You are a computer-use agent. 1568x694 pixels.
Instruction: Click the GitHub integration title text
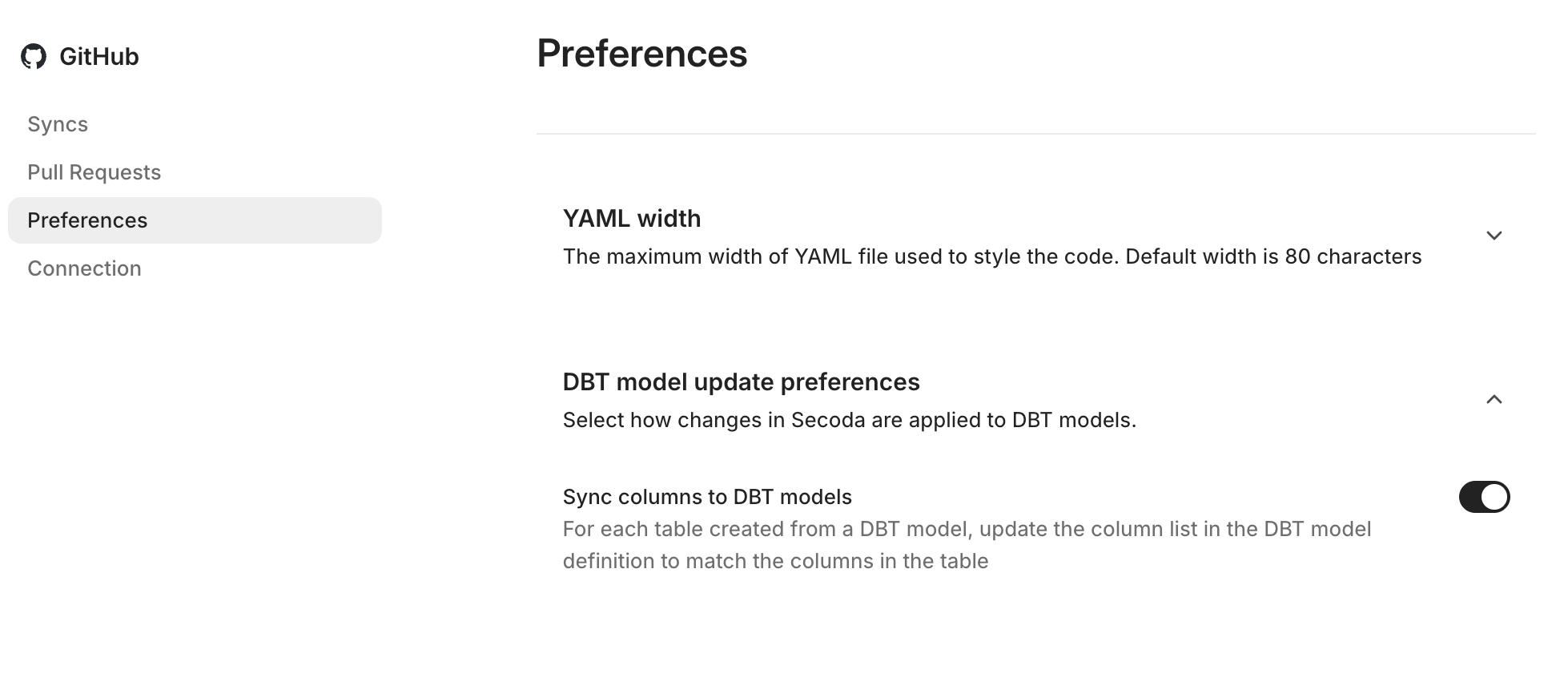(x=99, y=57)
